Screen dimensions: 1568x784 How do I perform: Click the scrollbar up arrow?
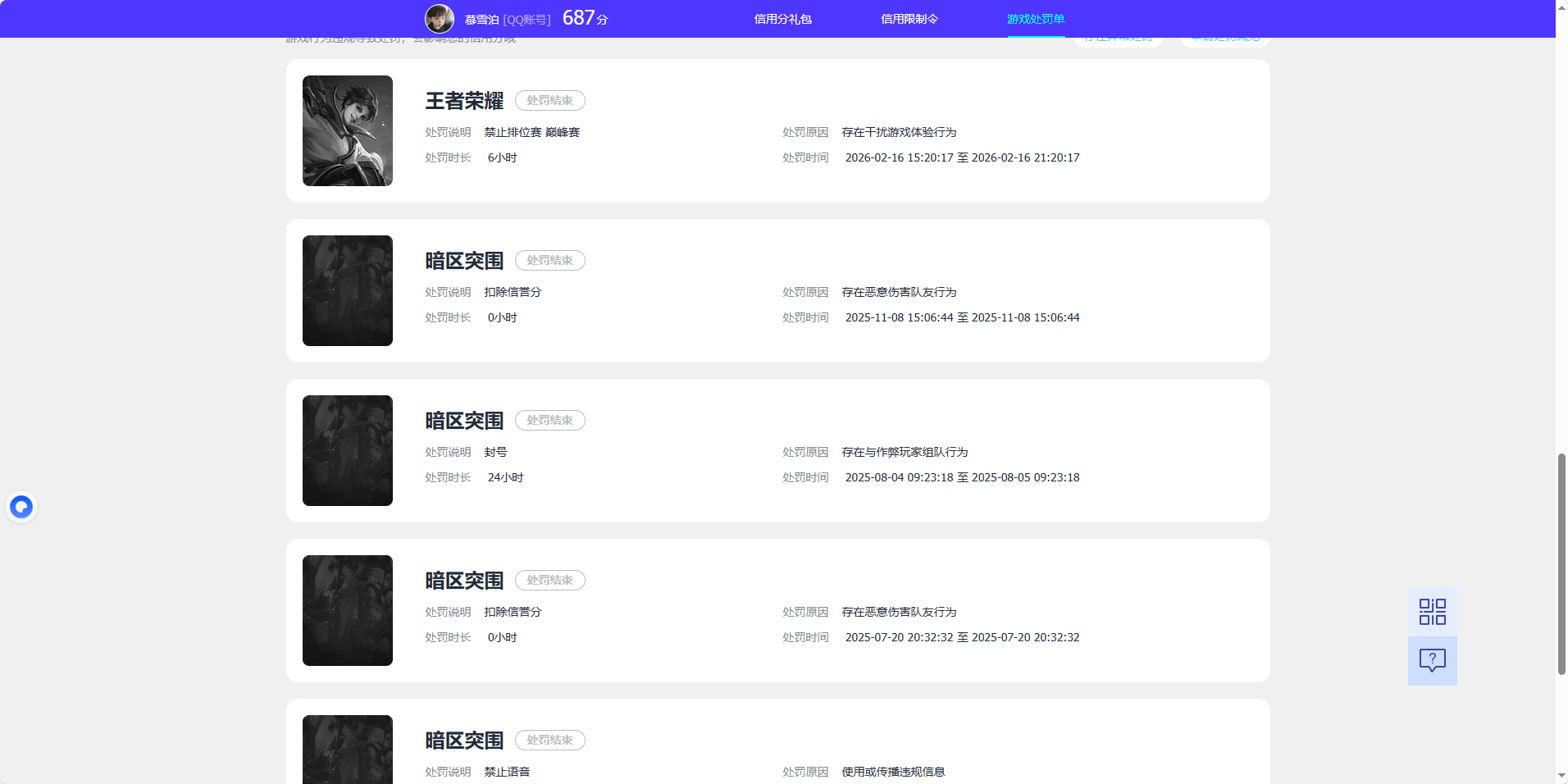point(1560,7)
